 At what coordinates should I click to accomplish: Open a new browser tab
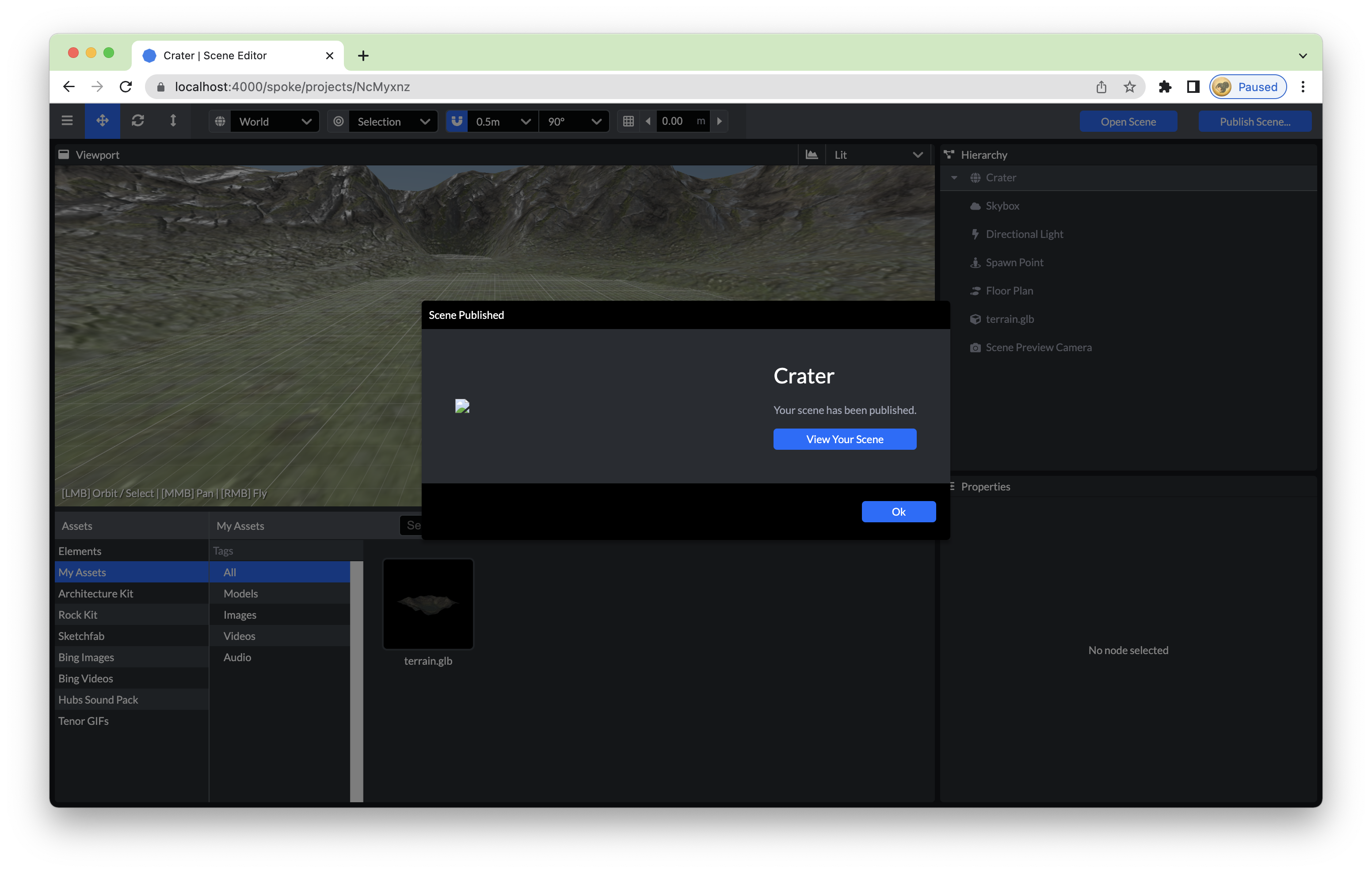pyautogui.click(x=363, y=55)
